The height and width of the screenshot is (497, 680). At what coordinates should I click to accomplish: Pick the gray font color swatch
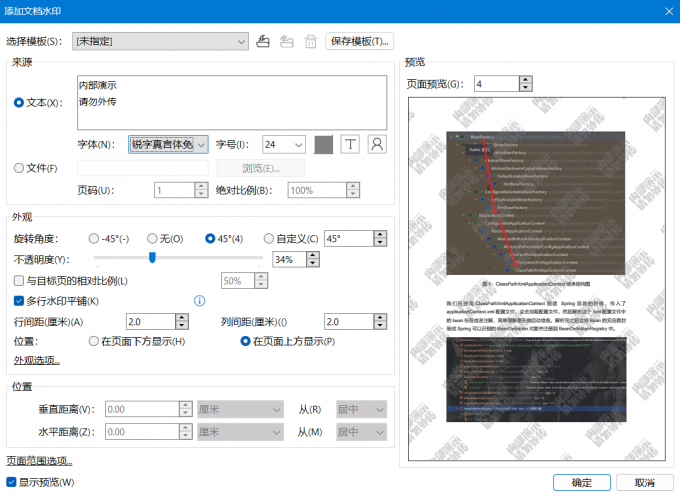point(324,144)
